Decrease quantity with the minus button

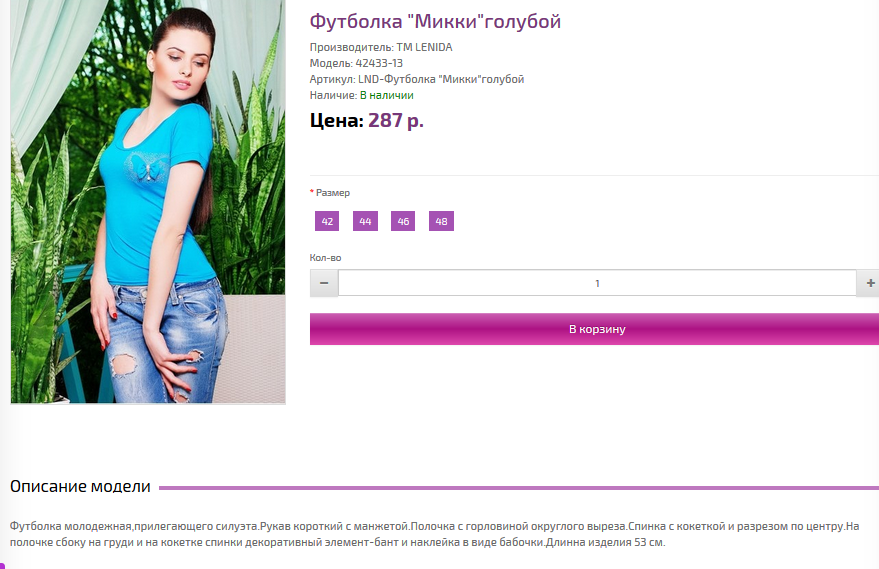click(324, 283)
